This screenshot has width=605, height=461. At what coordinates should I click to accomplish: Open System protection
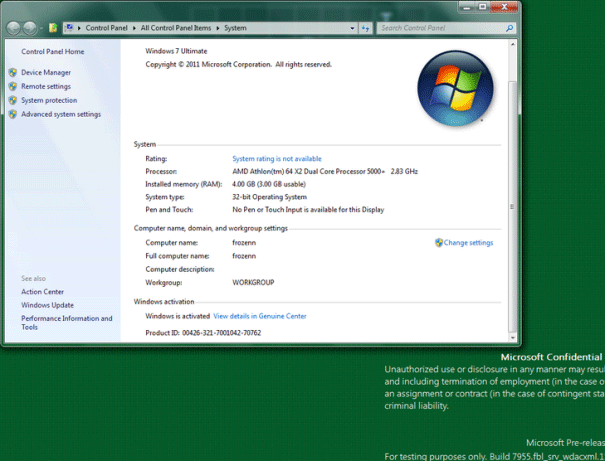click(49, 100)
